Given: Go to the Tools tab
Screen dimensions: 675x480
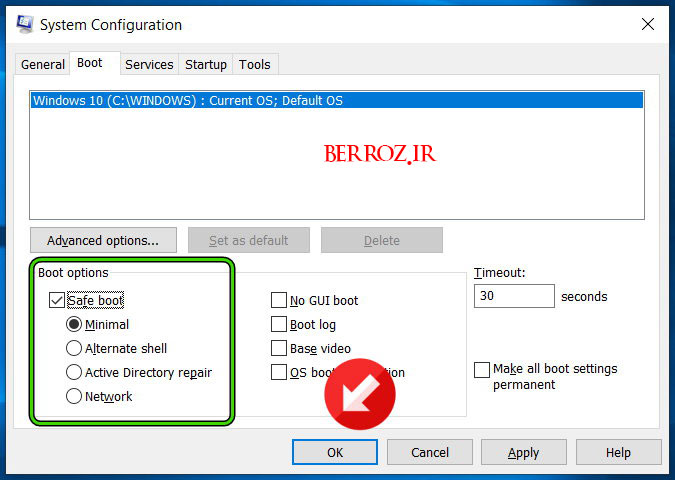Looking at the screenshot, I should coord(255,64).
